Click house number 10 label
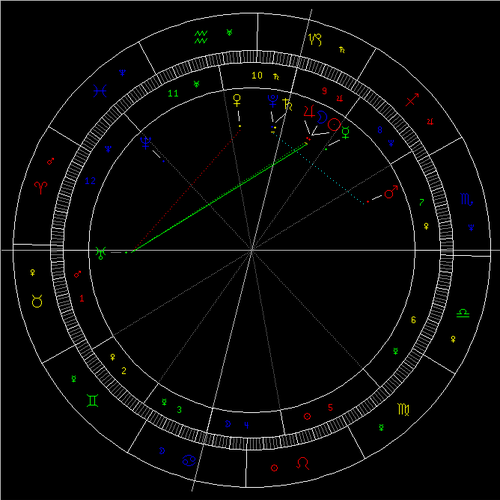500x500 pixels. click(257, 76)
